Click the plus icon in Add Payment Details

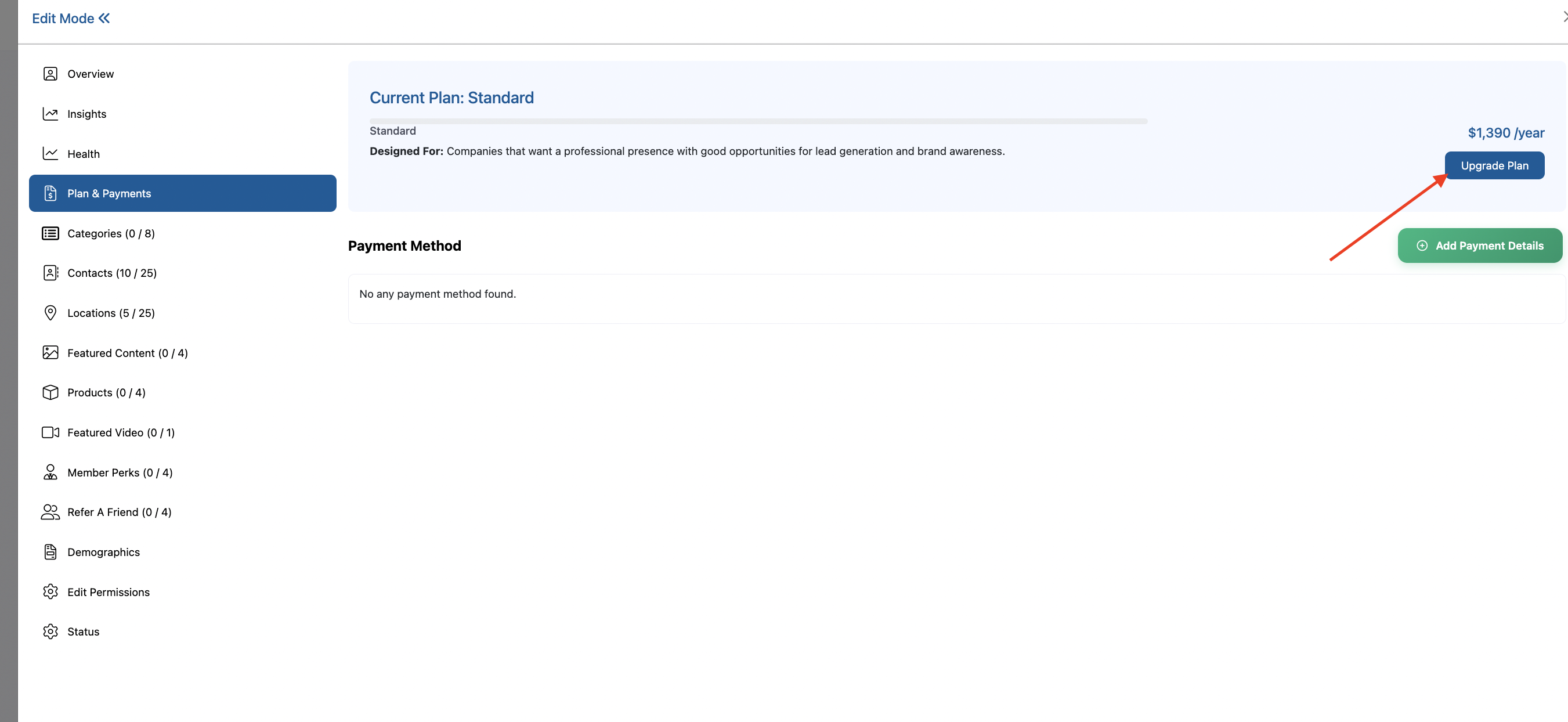1422,246
